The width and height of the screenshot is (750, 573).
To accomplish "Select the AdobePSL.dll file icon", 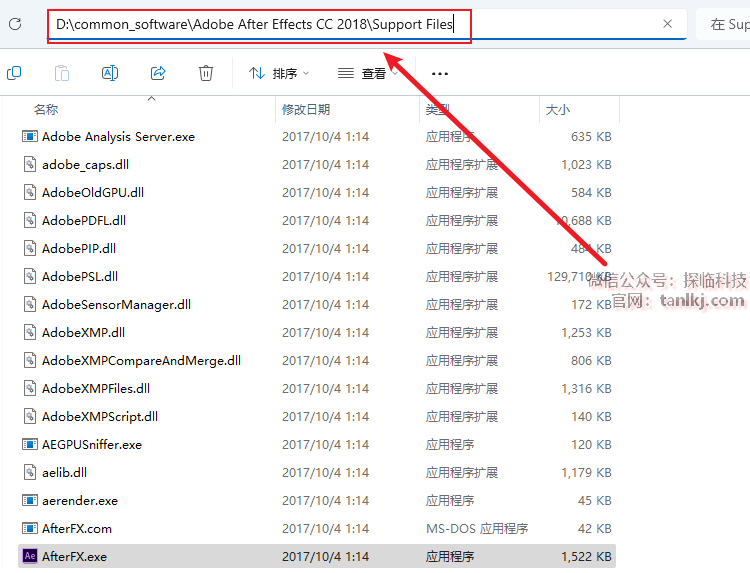I will (30, 276).
